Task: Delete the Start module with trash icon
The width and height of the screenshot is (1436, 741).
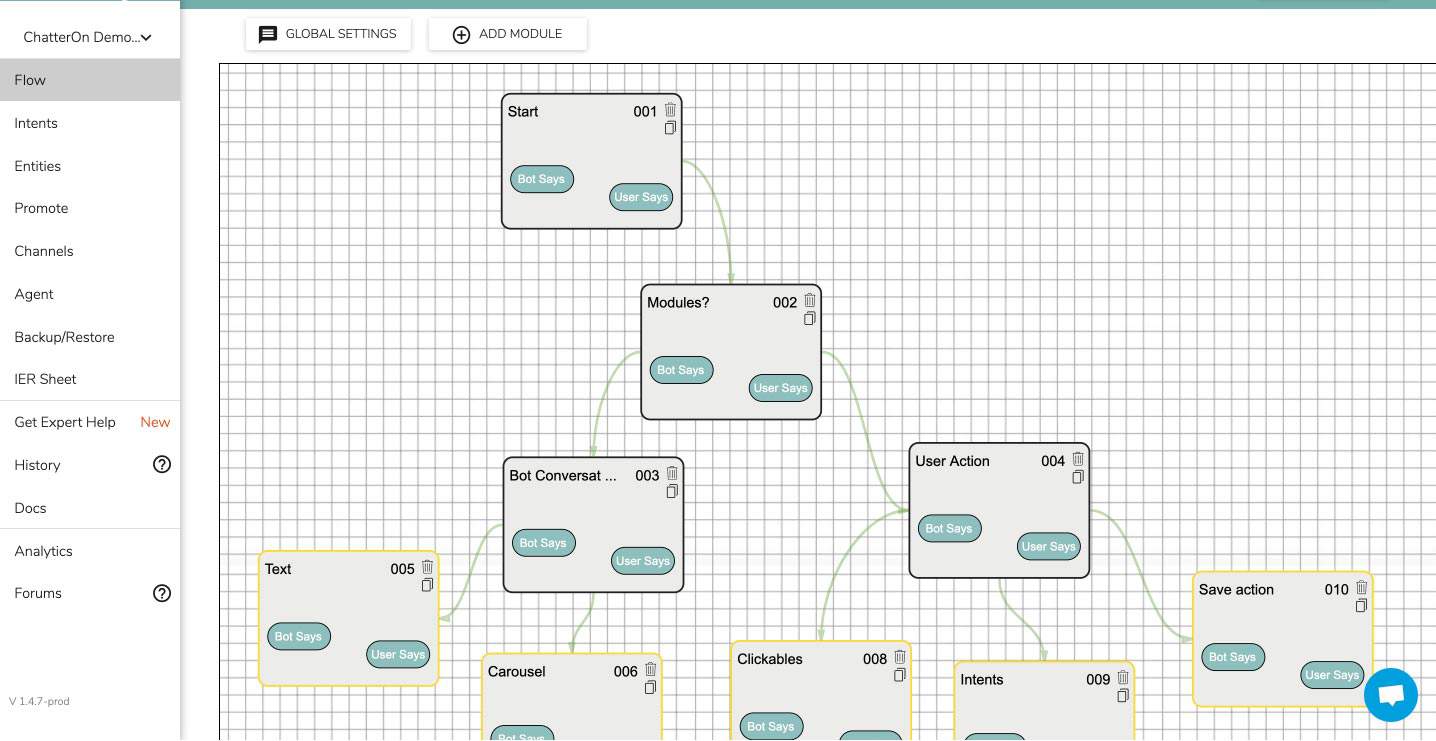Action: [x=670, y=110]
